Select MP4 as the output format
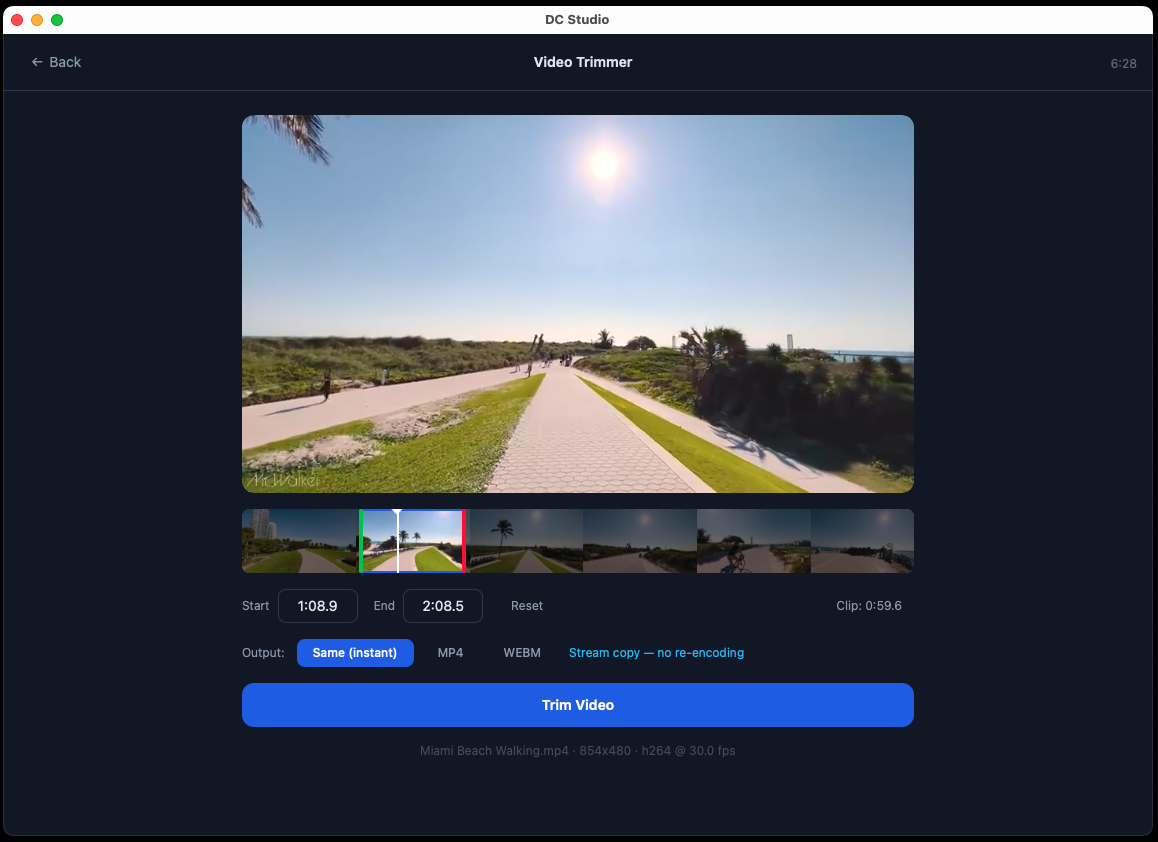The image size is (1158, 842). pos(450,652)
